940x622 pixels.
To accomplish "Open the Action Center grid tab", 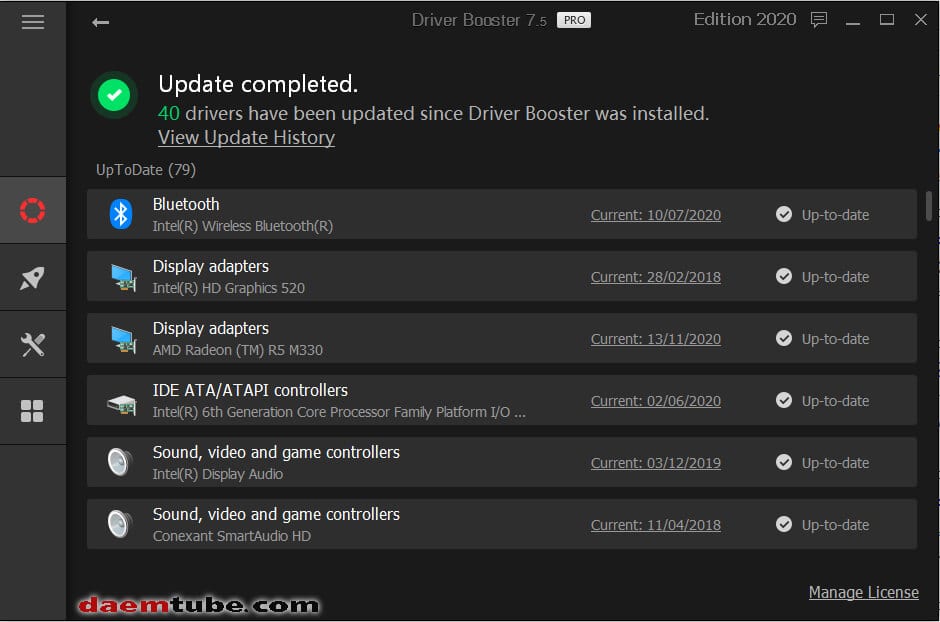I will click(33, 411).
